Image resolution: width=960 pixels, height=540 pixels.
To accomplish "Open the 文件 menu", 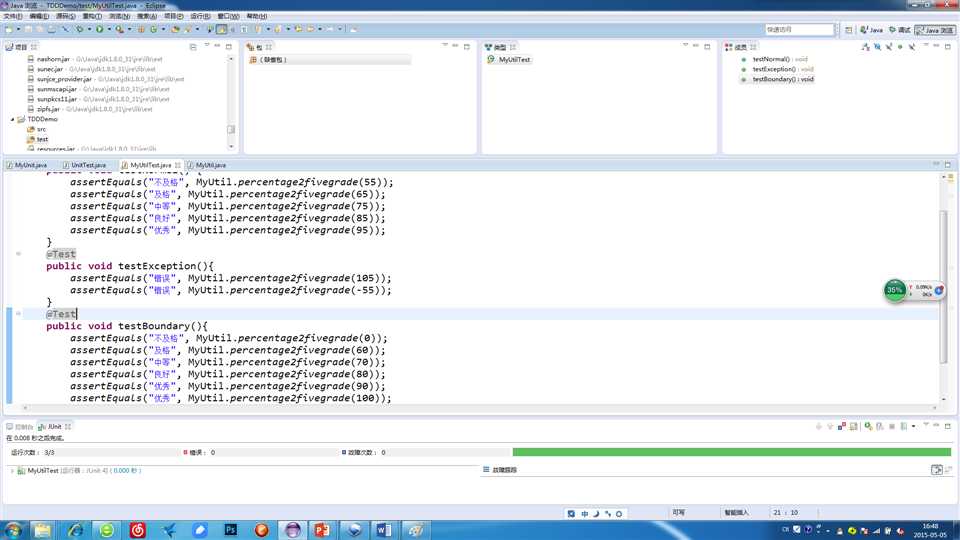I will pos(12,16).
